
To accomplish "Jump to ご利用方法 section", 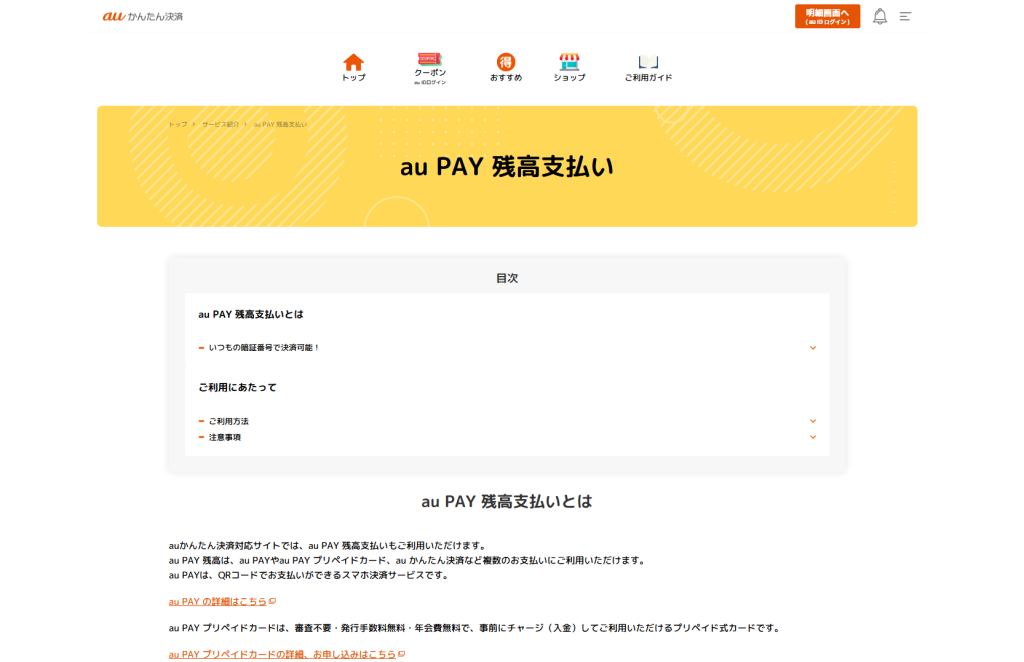I will point(229,421).
